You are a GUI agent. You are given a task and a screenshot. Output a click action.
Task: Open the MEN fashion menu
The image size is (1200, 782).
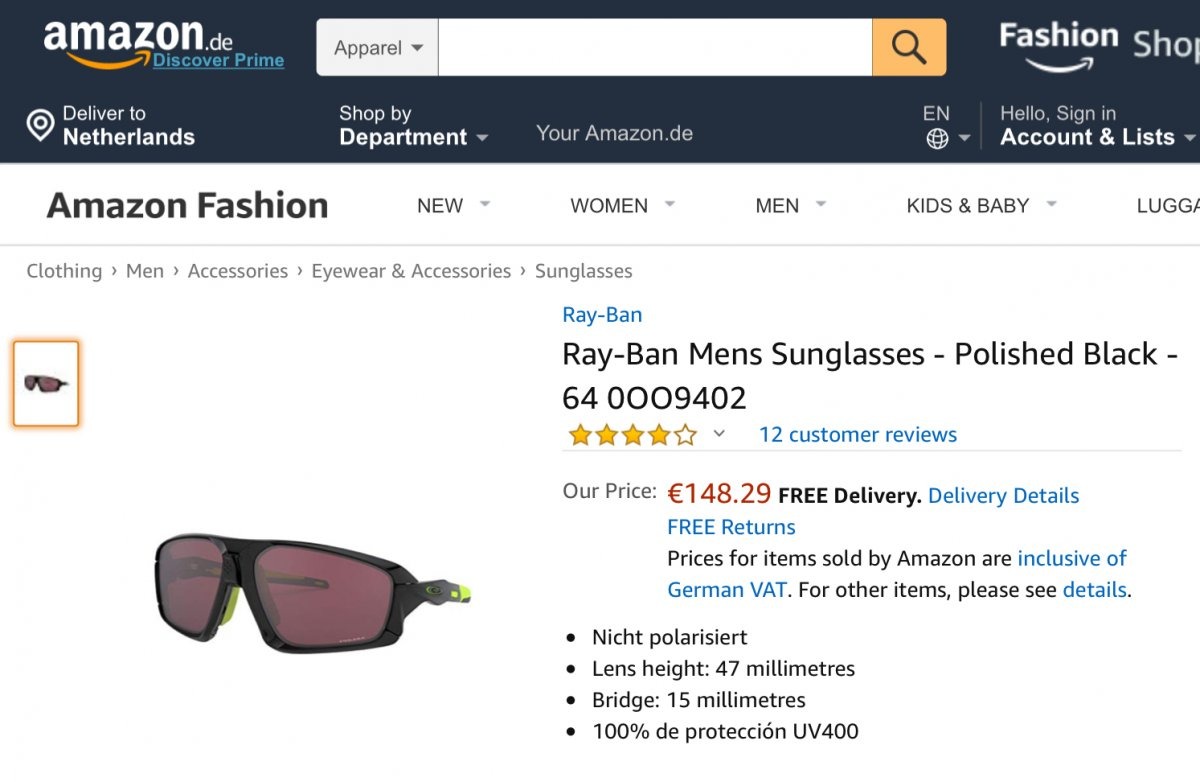tap(790, 206)
